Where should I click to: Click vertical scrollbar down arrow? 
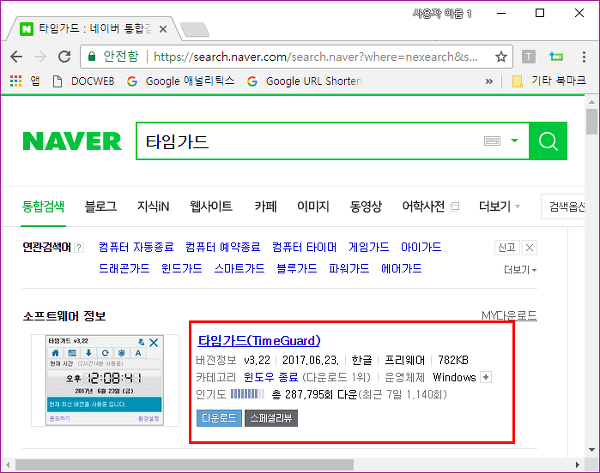[592, 450]
